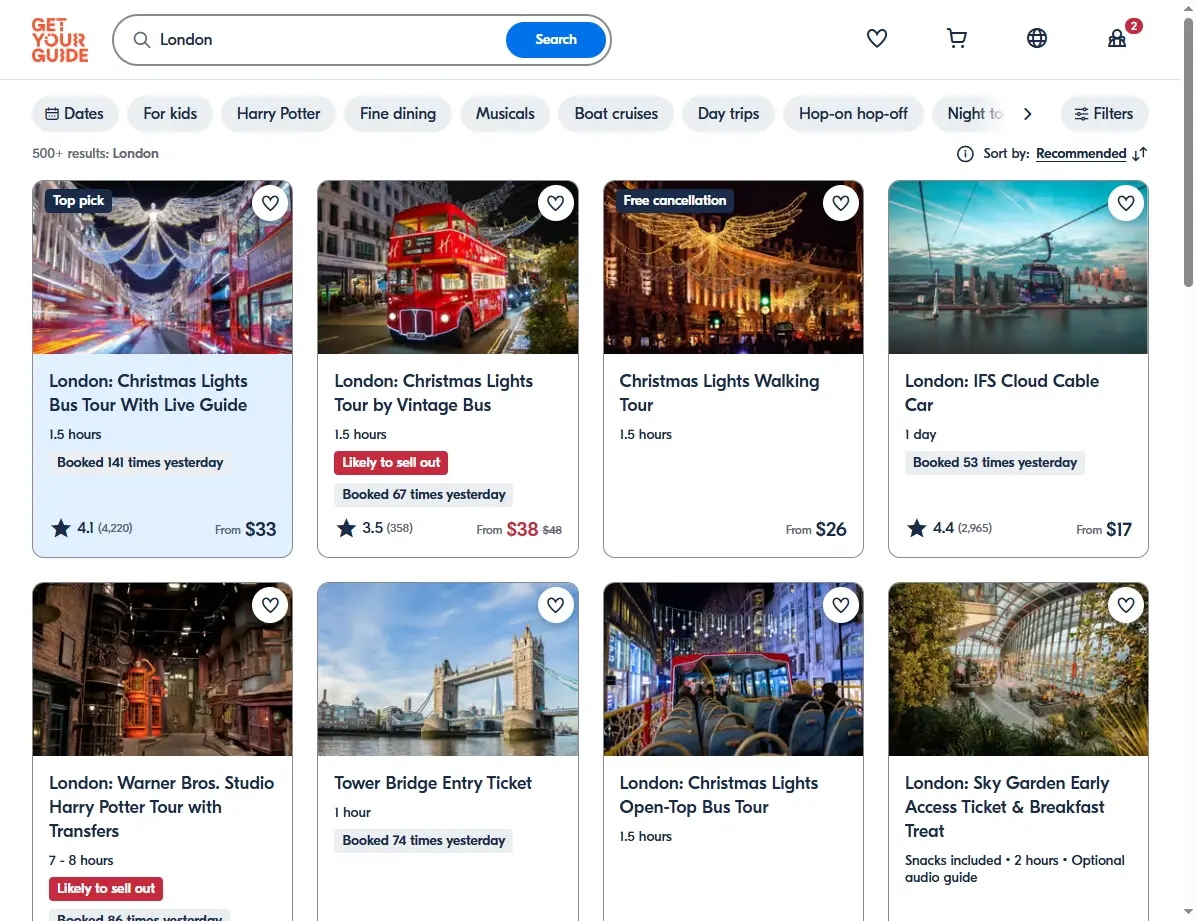Open the Vintage Bus tour thumbnail image
This screenshot has width=1196, height=921.
(x=448, y=267)
